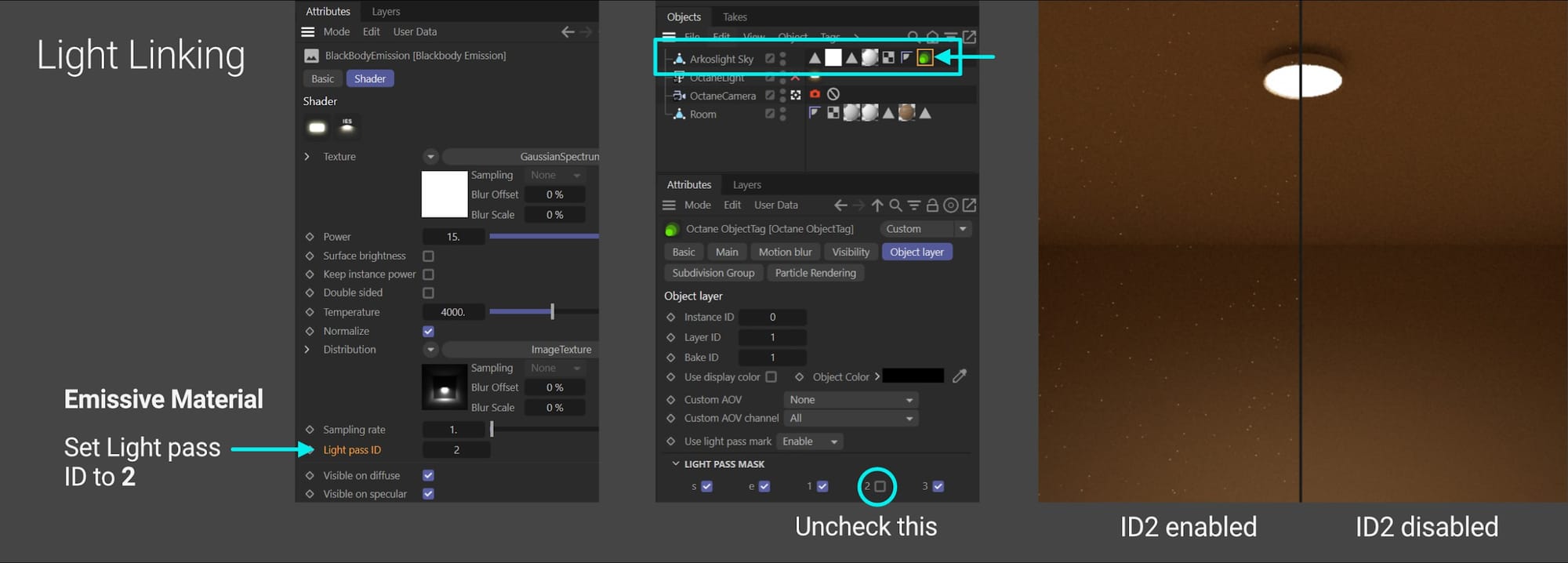Image resolution: width=1568 pixels, height=563 pixels.
Task: Click the protection tag on OctaneCamera
Action: [833, 94]
